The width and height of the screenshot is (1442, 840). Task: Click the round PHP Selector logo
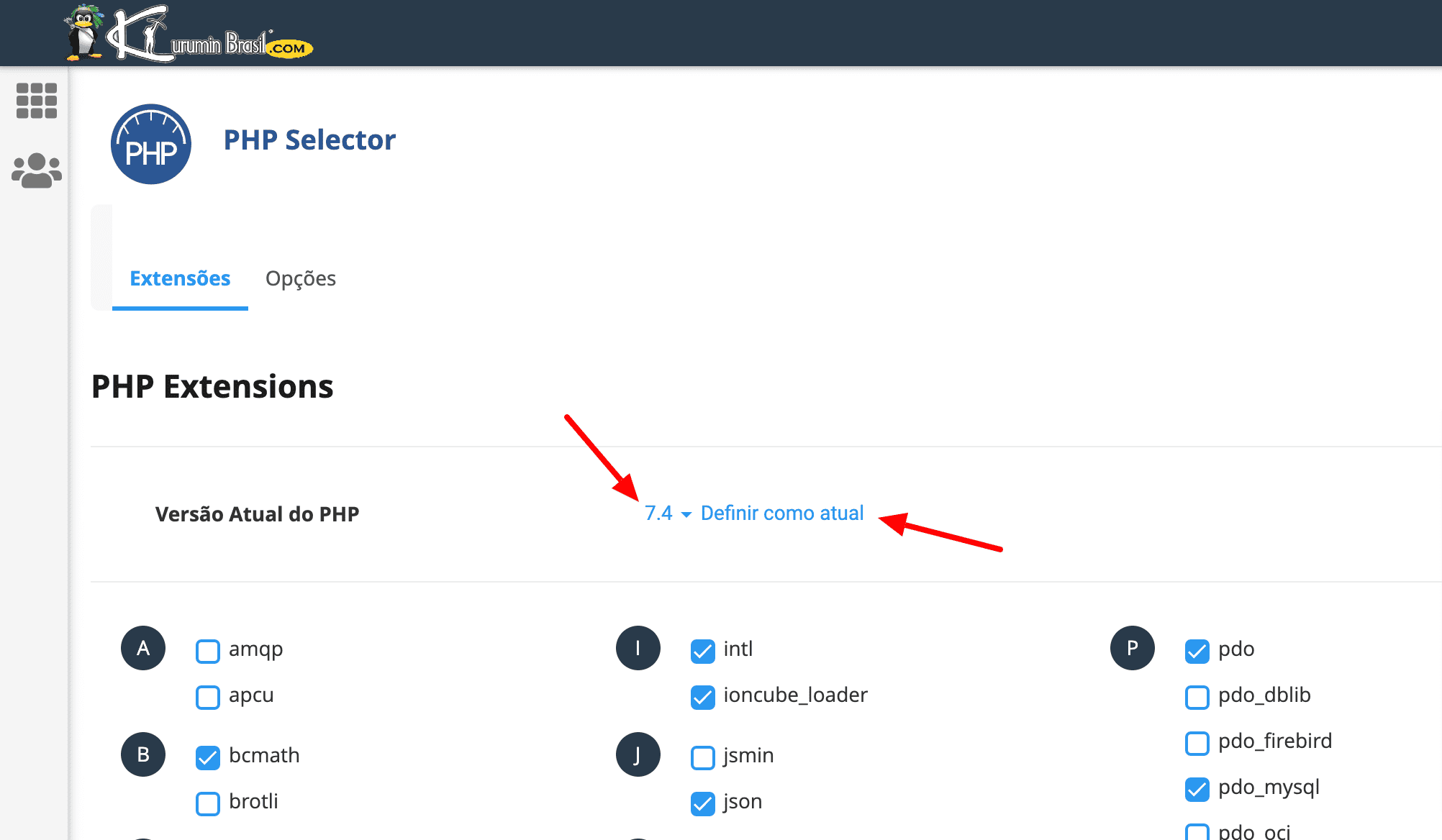pyautogui.click(x=151, y=144)
